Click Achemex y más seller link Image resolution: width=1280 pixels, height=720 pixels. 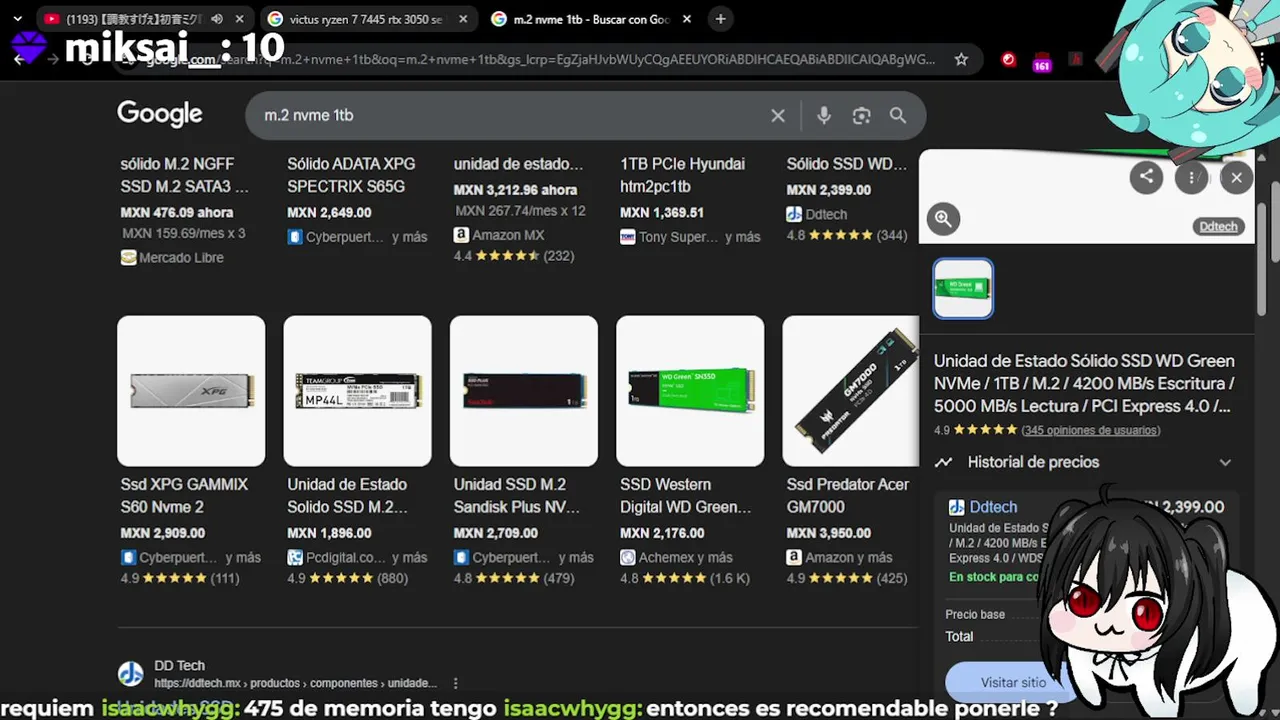point(685,557)
